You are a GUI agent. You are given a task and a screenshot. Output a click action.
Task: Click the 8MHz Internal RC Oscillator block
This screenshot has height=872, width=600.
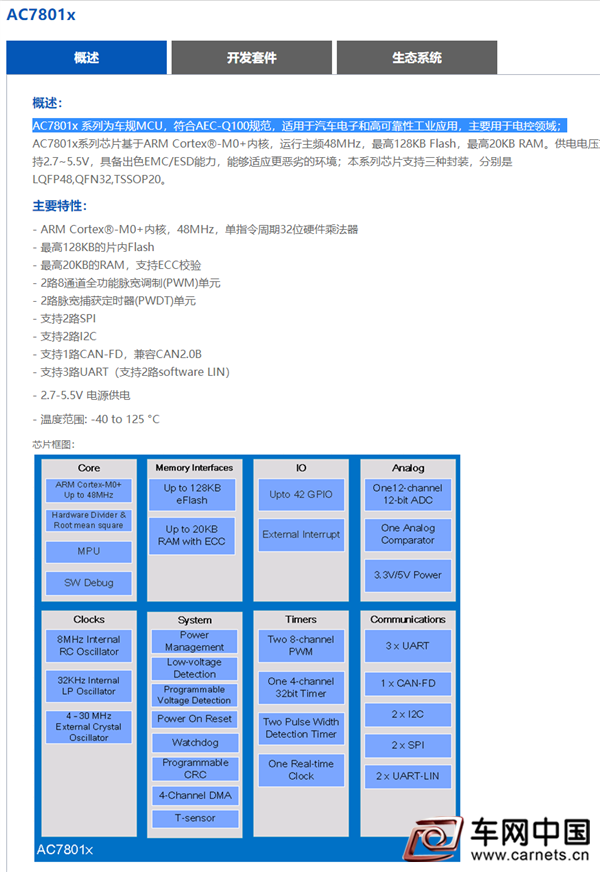coord(88,646)
